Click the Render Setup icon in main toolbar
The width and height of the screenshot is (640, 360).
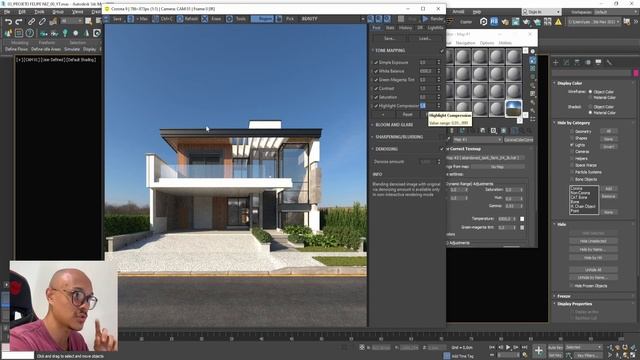(505, 22)
